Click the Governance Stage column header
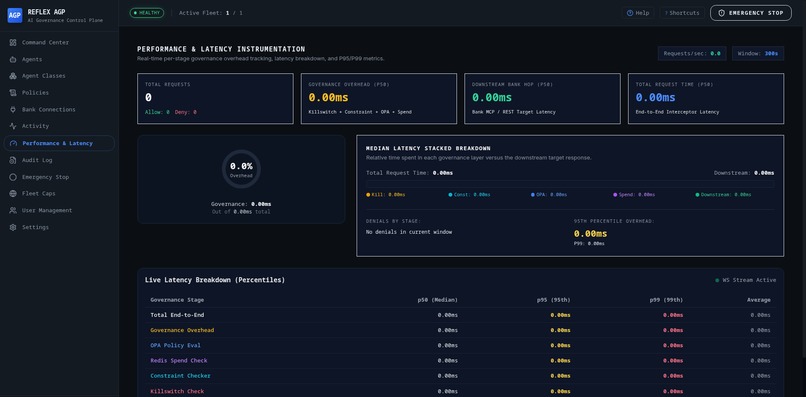This screenshot has width=806, height=397. point(177,300)
